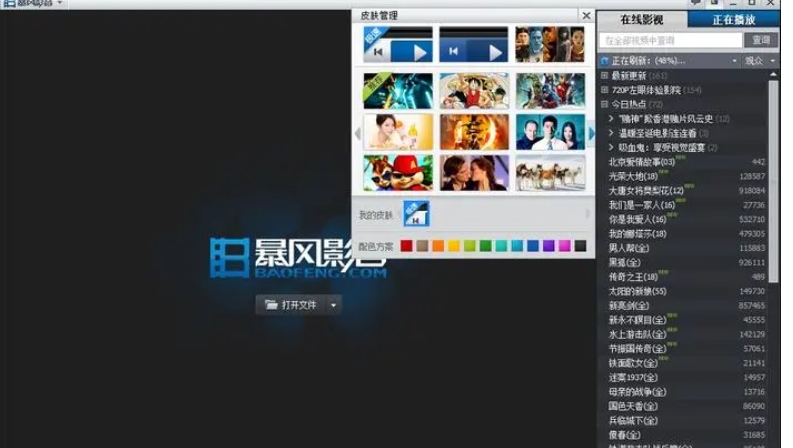The width and height of the screenshot is (793, 448).
Task: Choose the Tron neon skin thumbnail
Action: [398, 91]
